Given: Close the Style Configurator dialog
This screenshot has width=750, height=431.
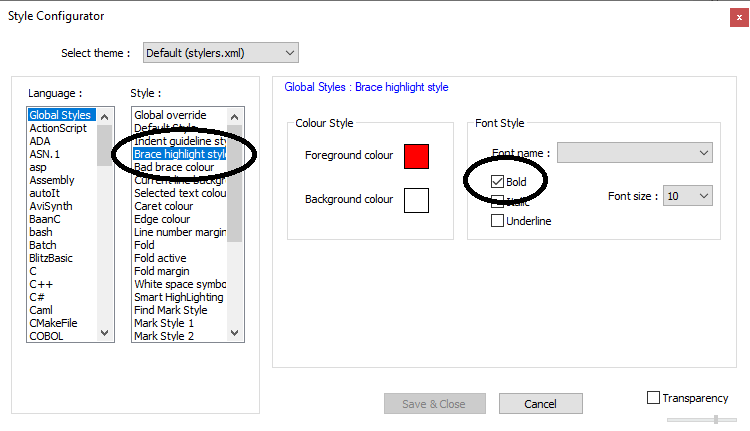Looking at the screenshot, I should [739, 18].
